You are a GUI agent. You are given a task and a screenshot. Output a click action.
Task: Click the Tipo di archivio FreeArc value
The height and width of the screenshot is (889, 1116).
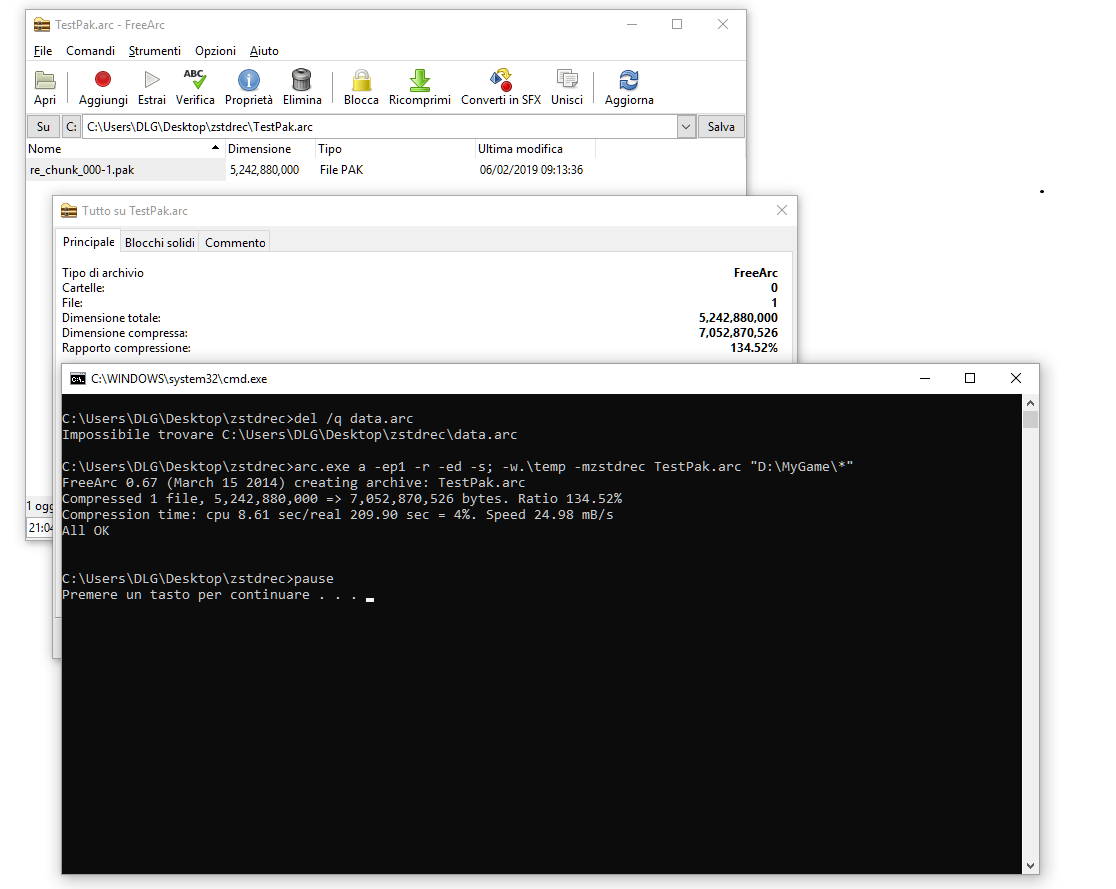755,273
